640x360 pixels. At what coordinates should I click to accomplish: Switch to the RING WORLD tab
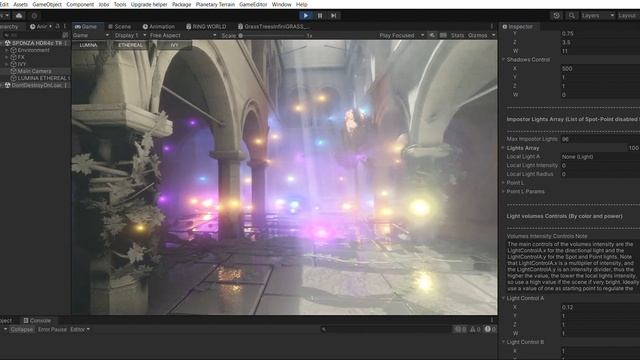pos(206,27)
